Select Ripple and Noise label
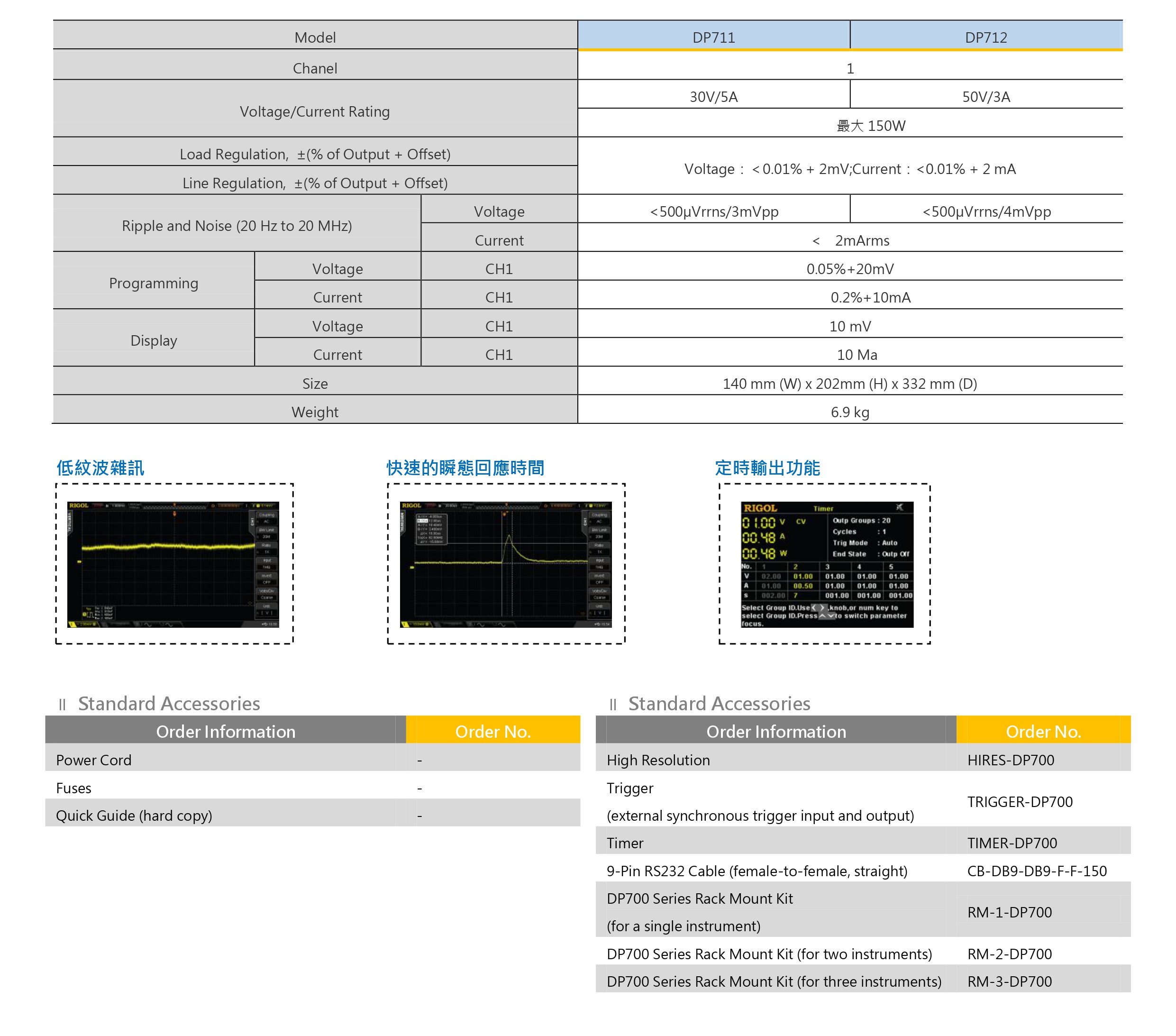Image resolution: width=1176 pixels, height=1036 pixels. [237, 226]
